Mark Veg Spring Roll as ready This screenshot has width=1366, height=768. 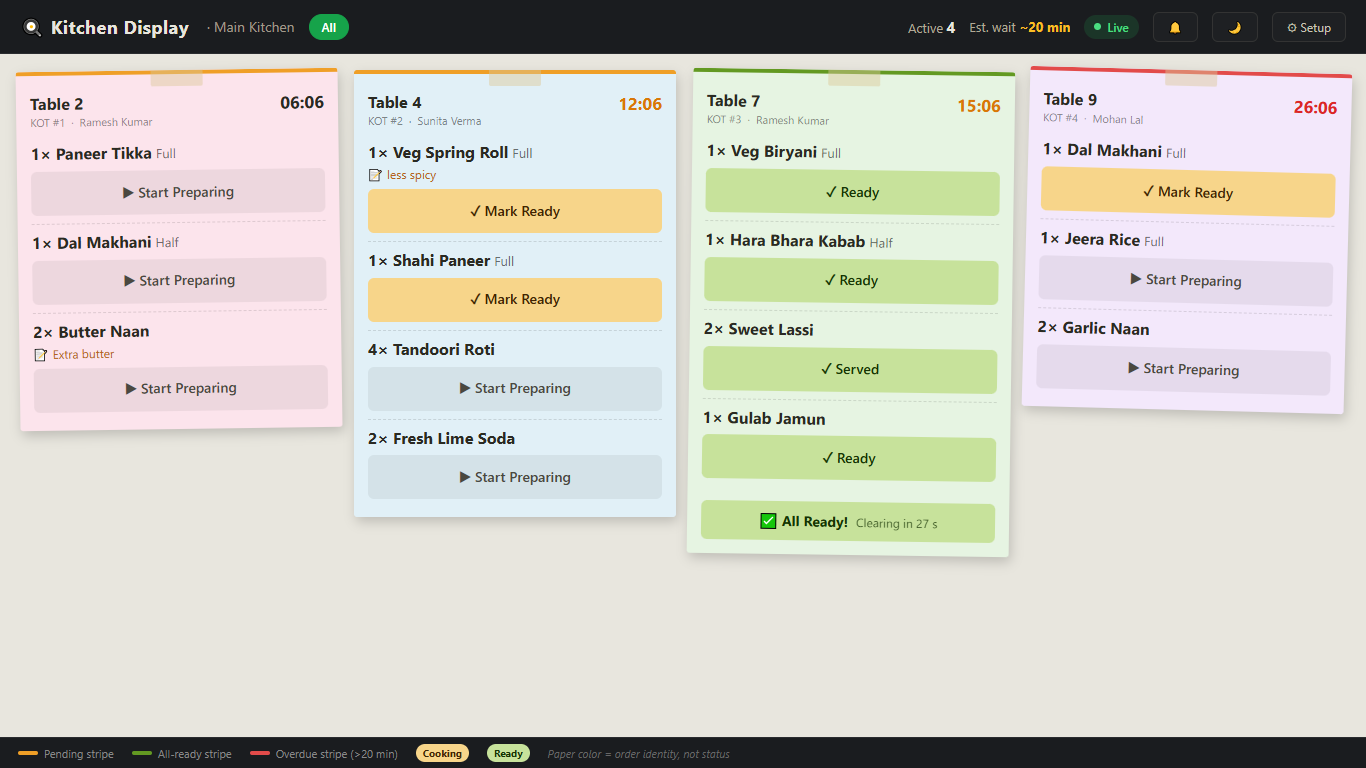coord(515,211)
